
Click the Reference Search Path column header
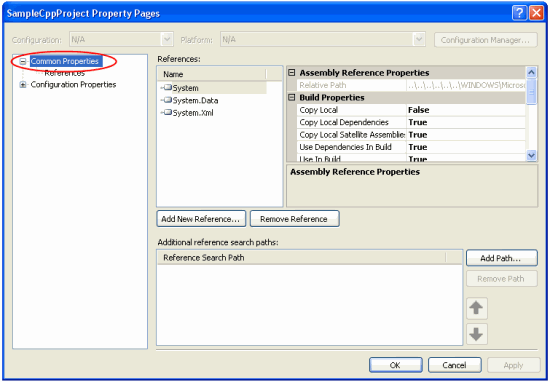tap(302, 257)
